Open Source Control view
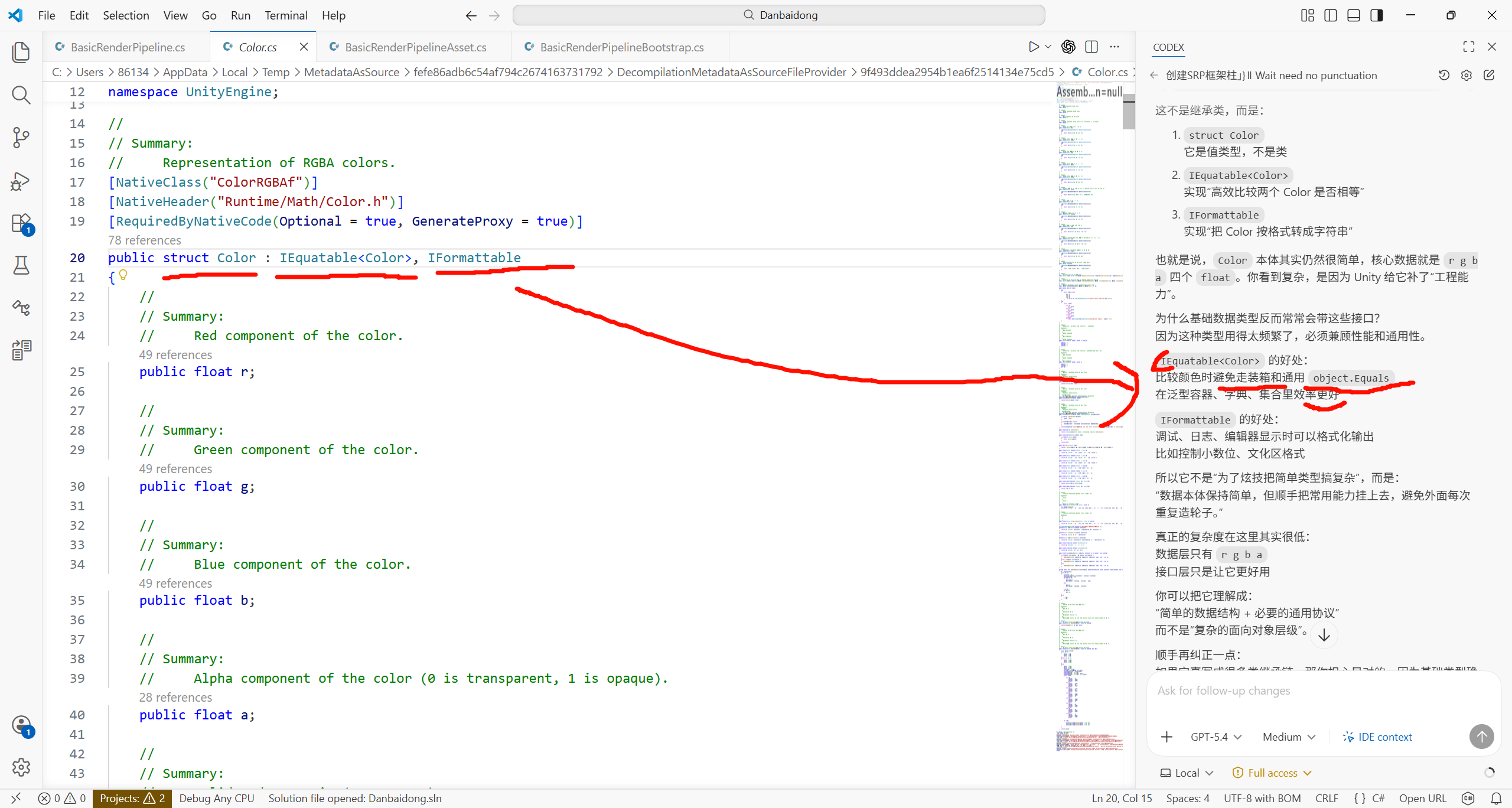The image size is (1512, 808). coord(21,138)
